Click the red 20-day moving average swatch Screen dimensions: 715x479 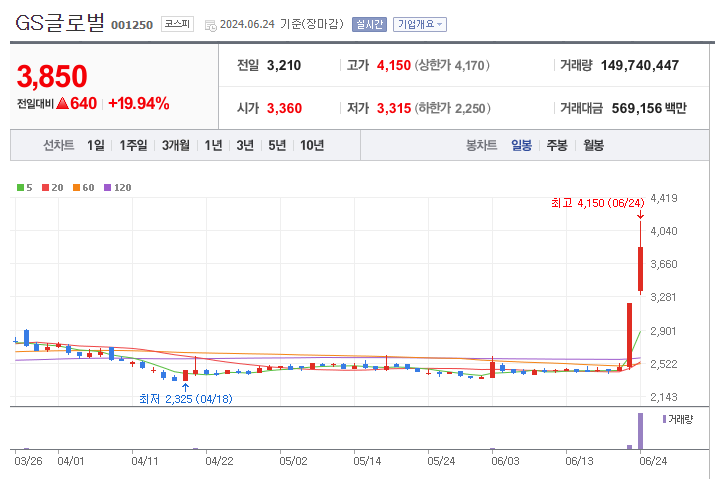coord(46,187)
